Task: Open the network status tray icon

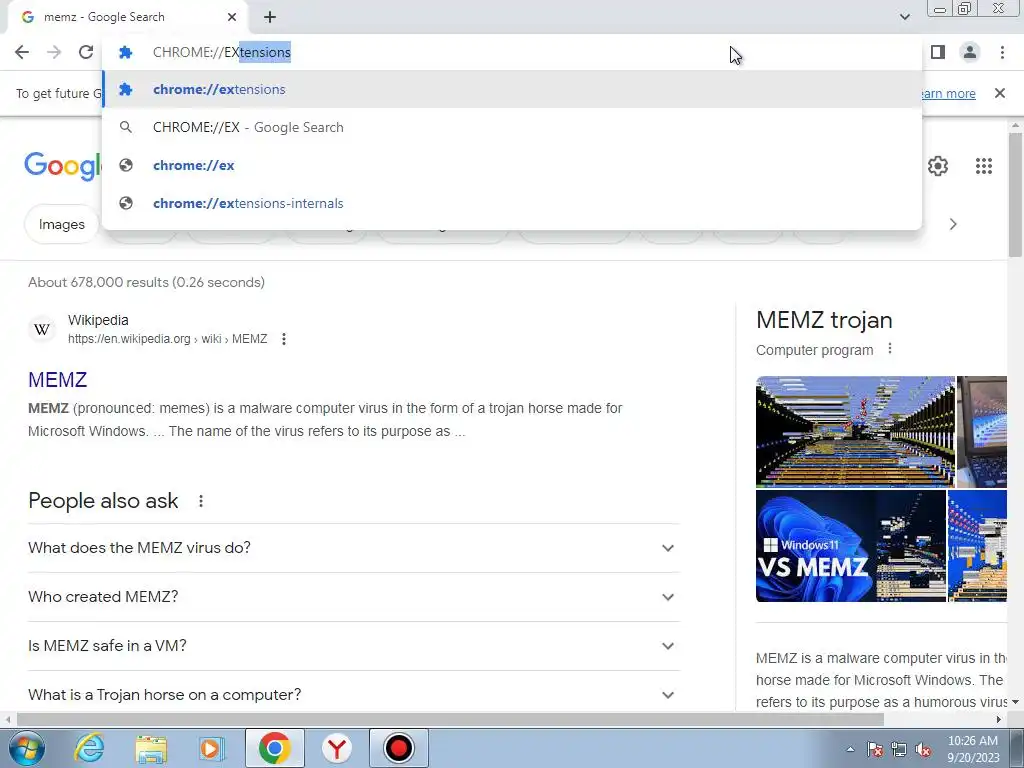Action: (x=899, y=749)
